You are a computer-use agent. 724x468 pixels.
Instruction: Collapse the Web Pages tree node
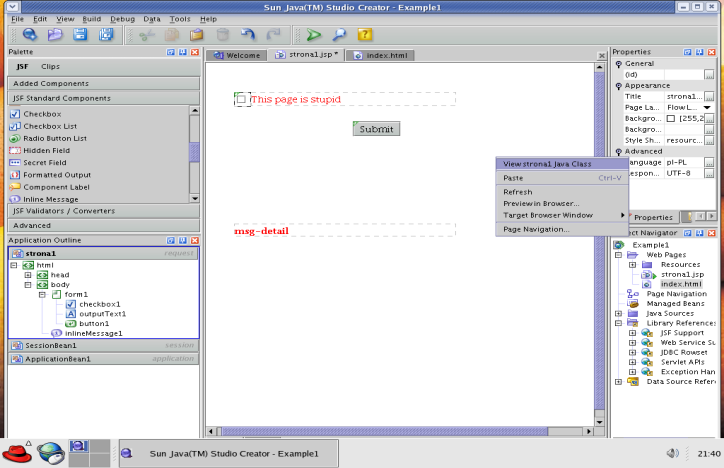point(620,255)
